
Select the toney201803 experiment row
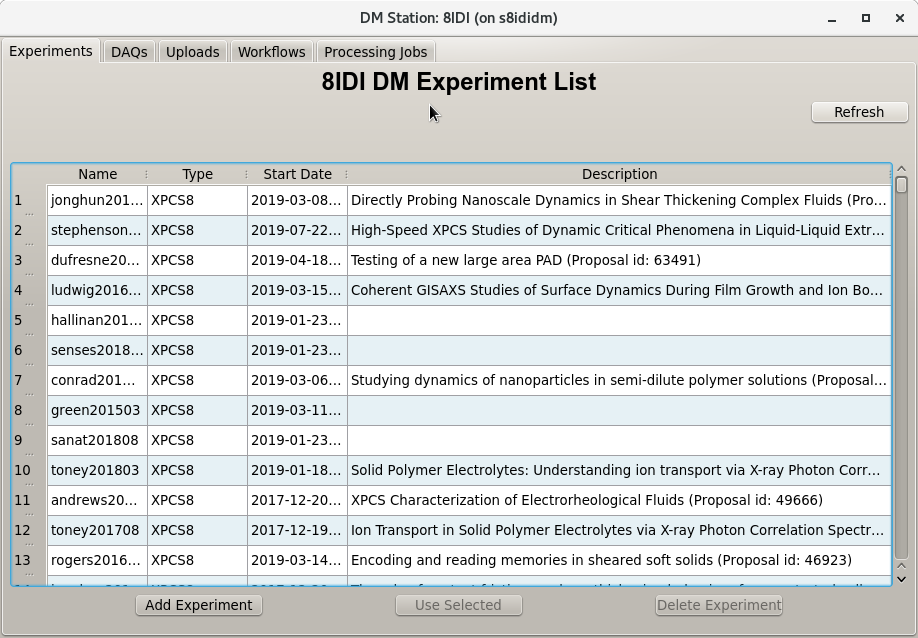pos(97,470)
